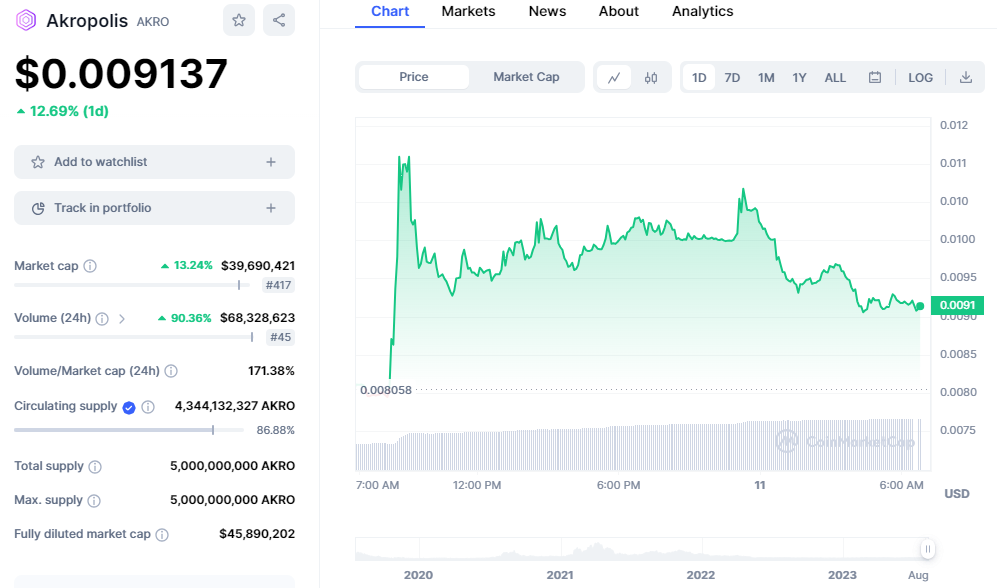Open the calendar date range picker
997x588 pixels.
(x=875, y=78)
